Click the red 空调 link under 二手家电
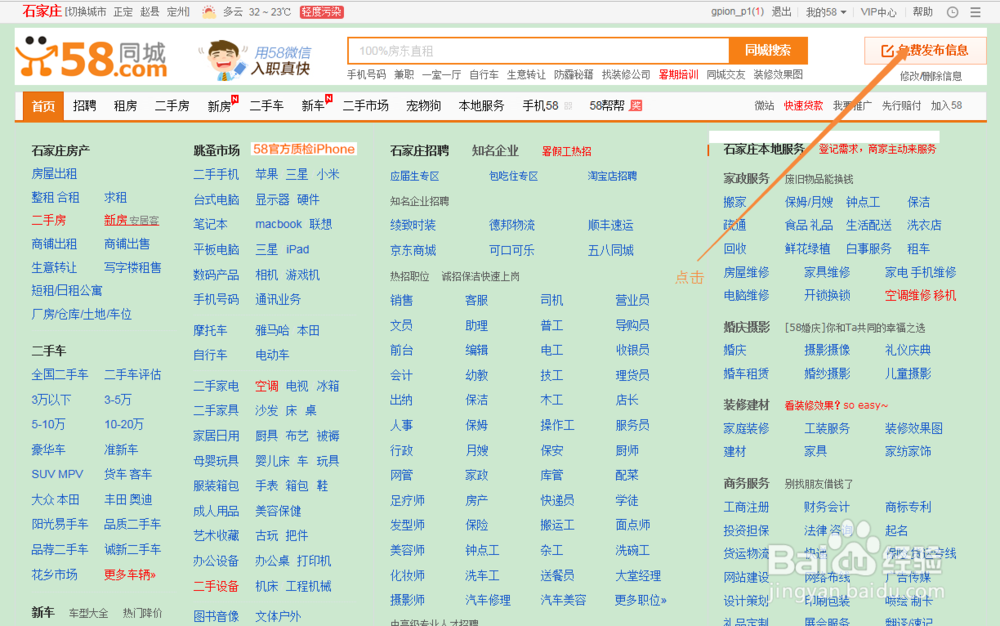This screenshot has height=626, width=1000. (267, 386)
